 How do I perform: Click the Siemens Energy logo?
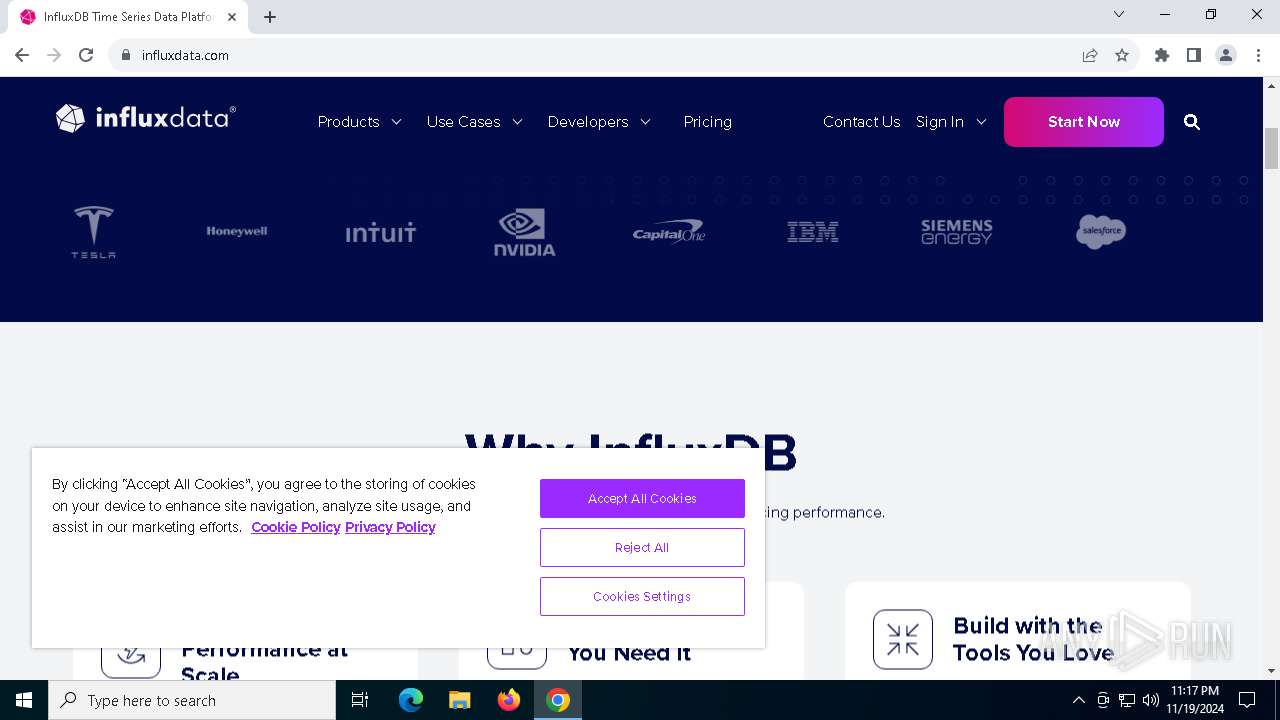point(956,232)
